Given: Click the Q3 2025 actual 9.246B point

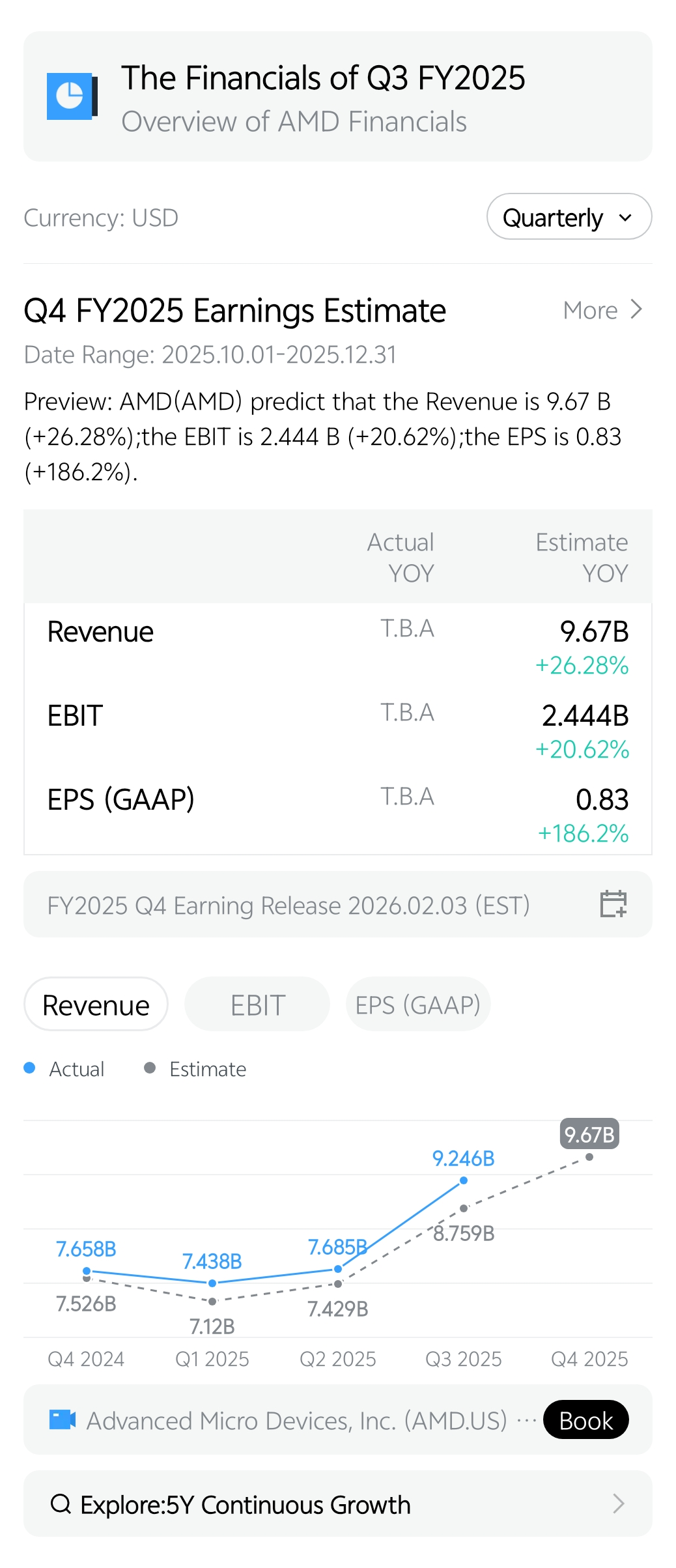Looking at the screenshot, I should tap(464, 1180).
